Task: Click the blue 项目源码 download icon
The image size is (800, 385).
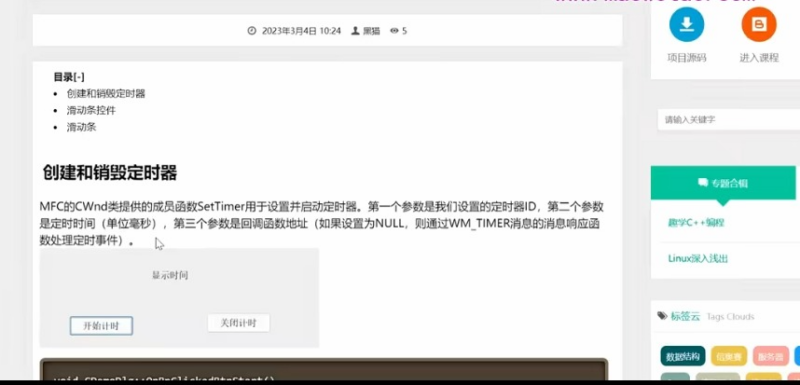Action: 686,23
